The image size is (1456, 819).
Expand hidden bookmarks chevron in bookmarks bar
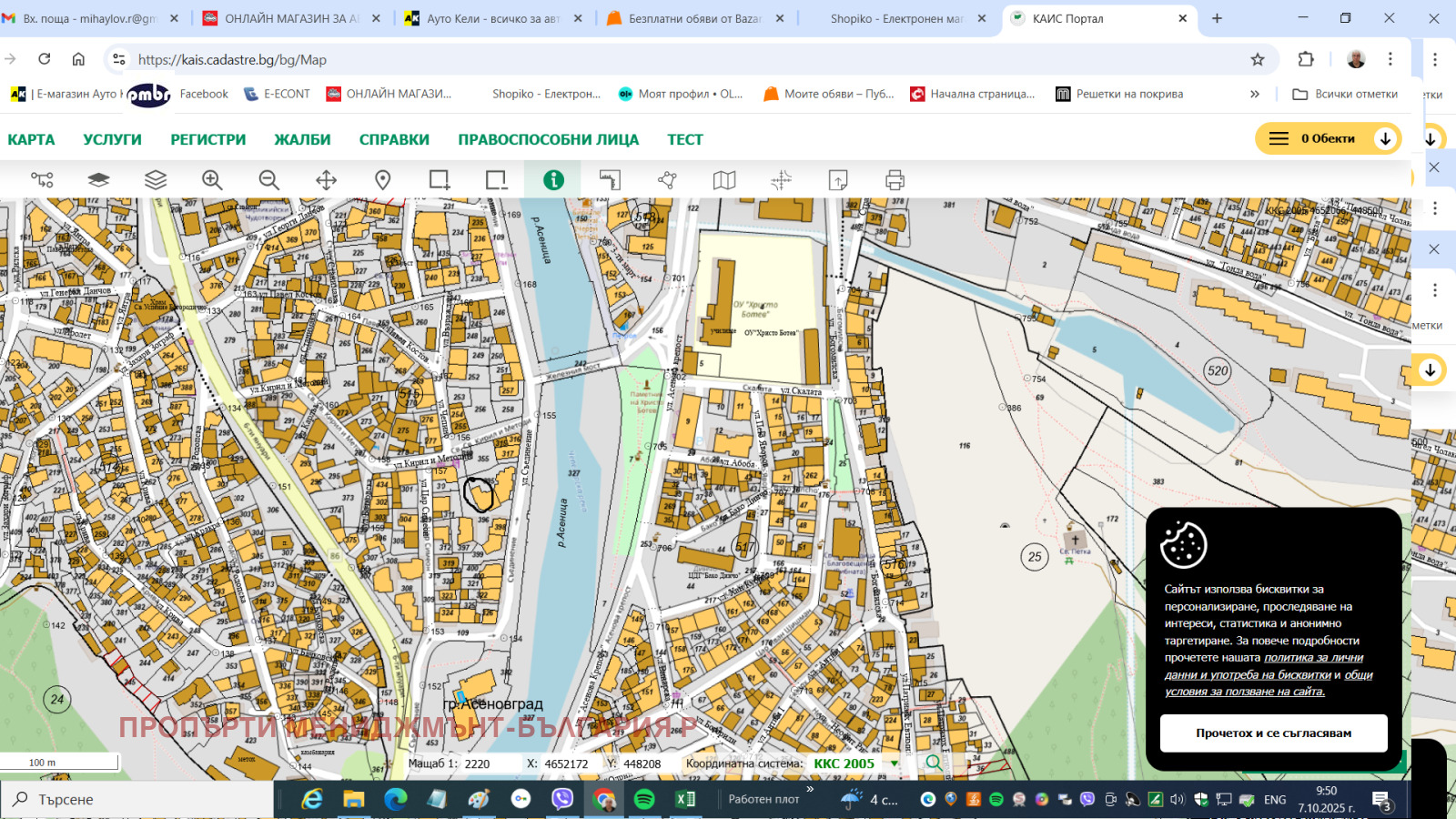pyautogui.click(x=1255, y=94)
